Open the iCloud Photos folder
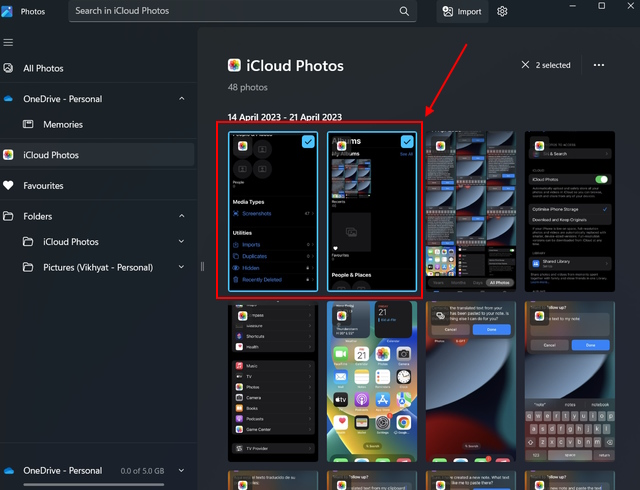Viewport: 640px width, 490px height. coord(71,242)
